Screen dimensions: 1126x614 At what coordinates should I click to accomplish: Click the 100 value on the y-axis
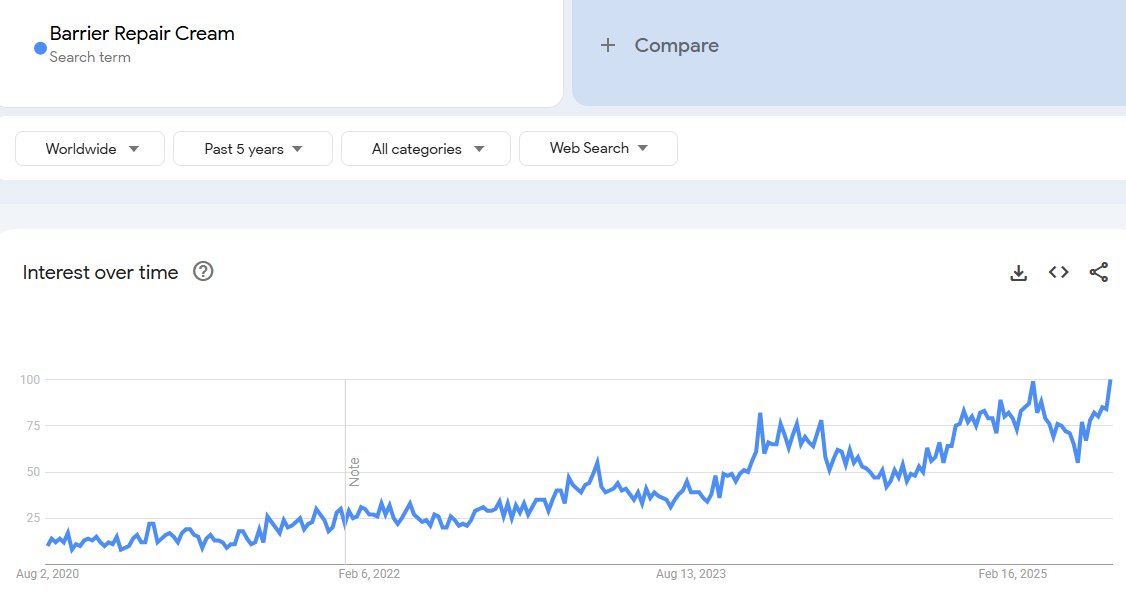(x=29, y=380)
